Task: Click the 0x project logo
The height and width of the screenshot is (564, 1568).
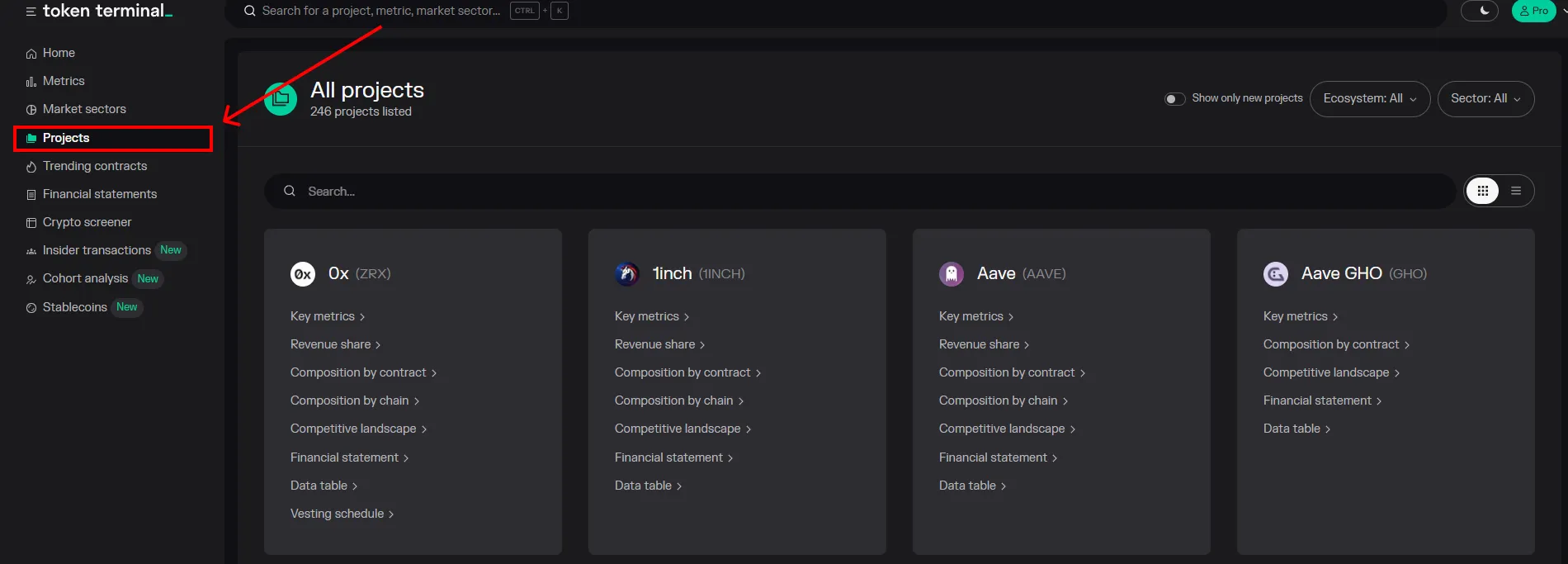Action: click(303, 274)
